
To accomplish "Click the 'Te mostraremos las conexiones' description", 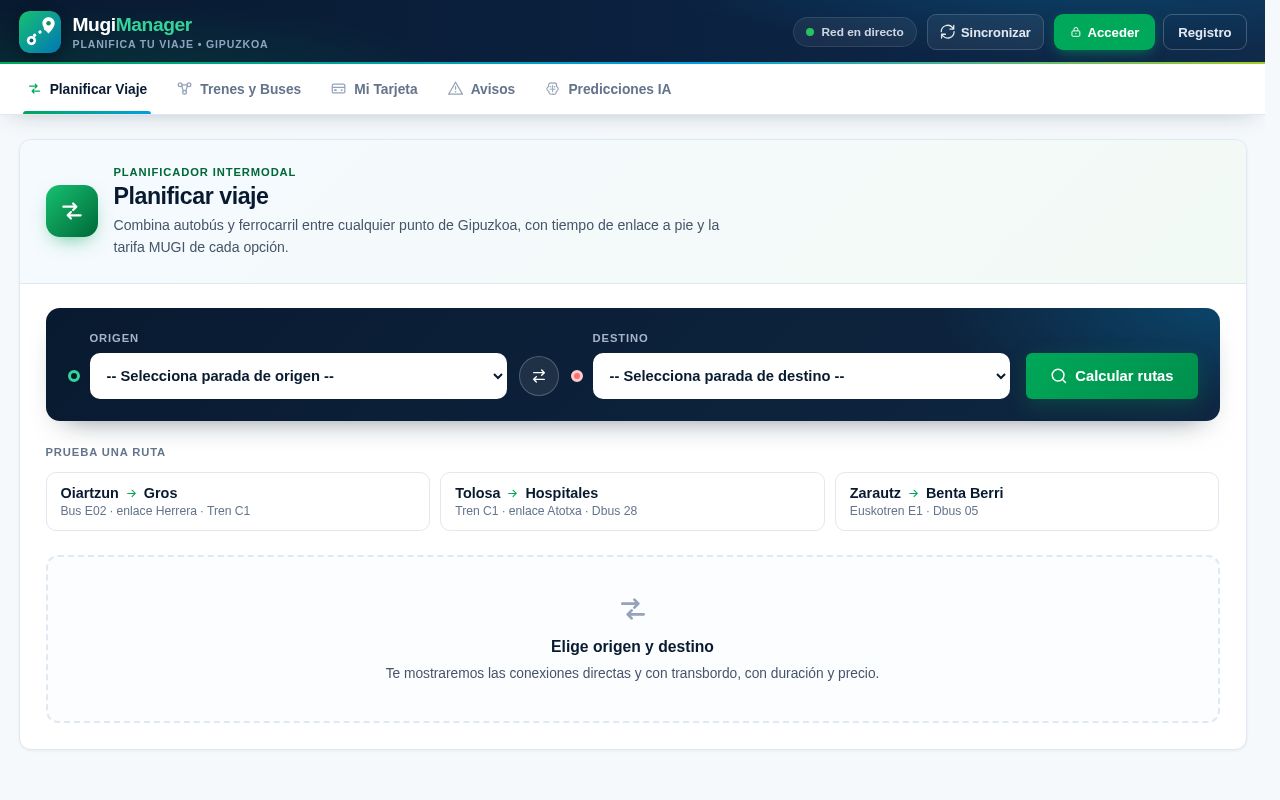I will tap(632, 673).
